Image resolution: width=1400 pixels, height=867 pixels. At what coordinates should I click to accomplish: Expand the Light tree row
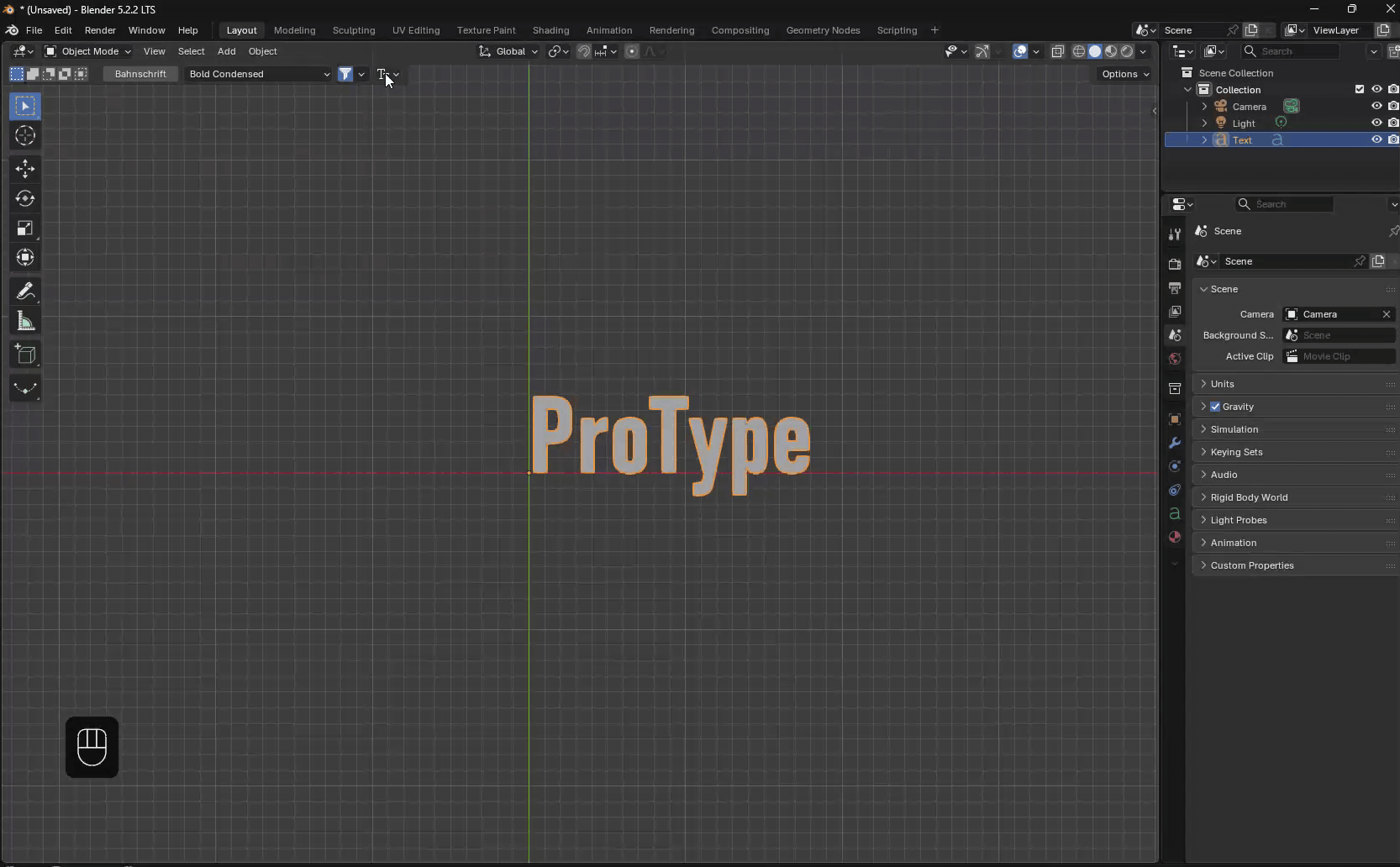[1204, 123]
